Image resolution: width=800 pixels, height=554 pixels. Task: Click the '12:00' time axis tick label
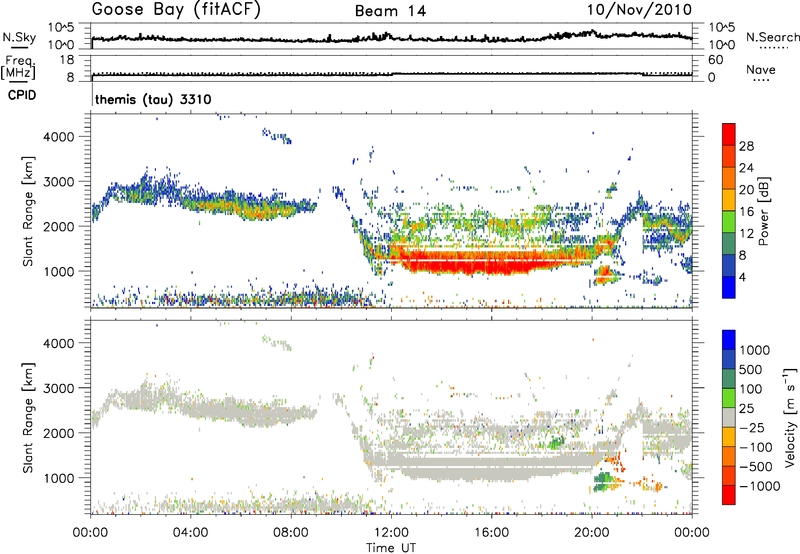point(391,533)
